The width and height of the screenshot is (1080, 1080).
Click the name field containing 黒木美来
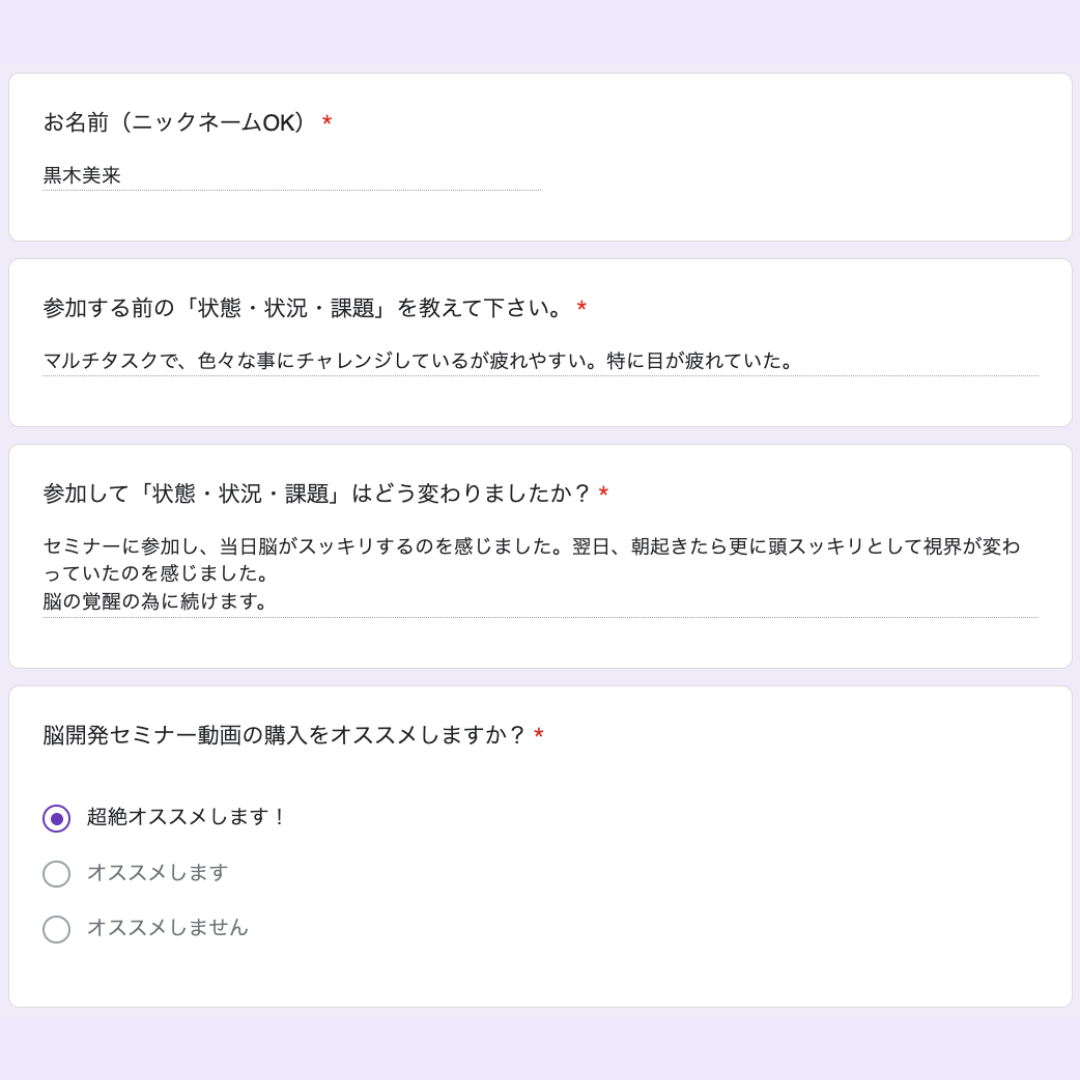point(291,176)
